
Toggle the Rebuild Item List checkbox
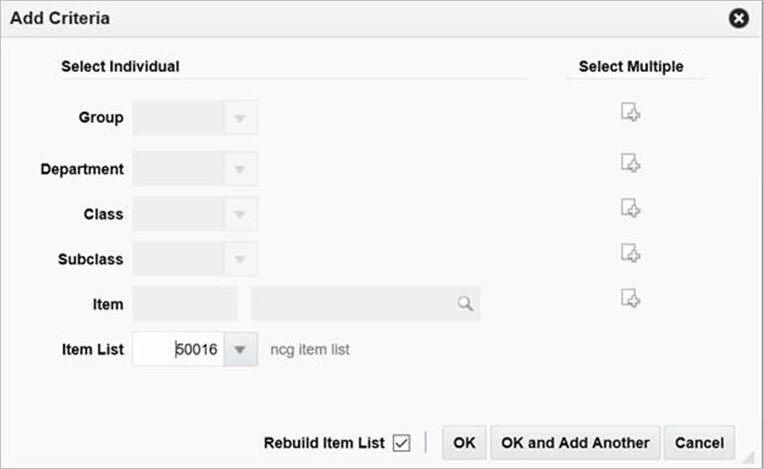pyautogui.click(x=402, y=442)
